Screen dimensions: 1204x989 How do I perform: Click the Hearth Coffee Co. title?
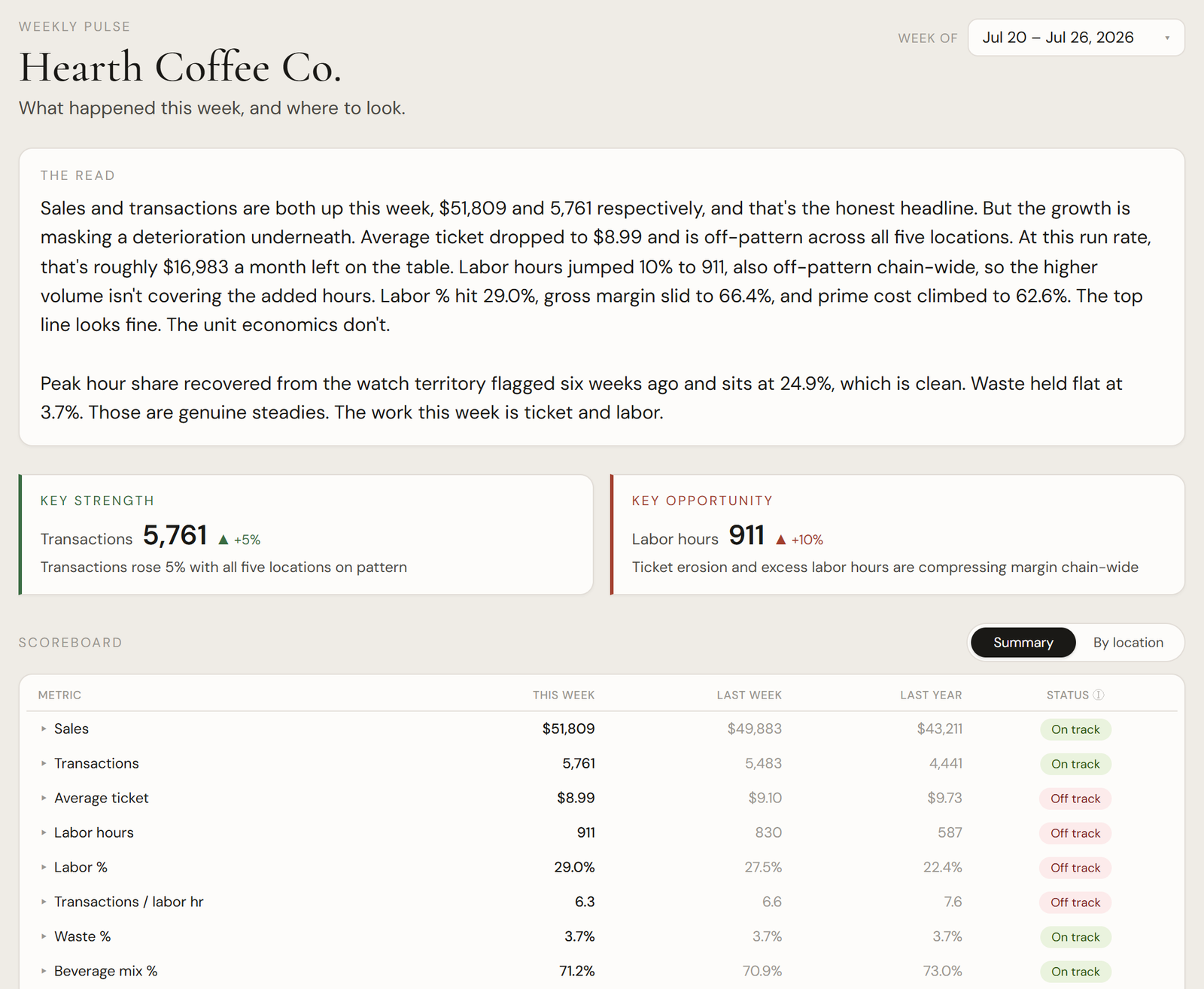pyautogui.click(x=181, y=68)
